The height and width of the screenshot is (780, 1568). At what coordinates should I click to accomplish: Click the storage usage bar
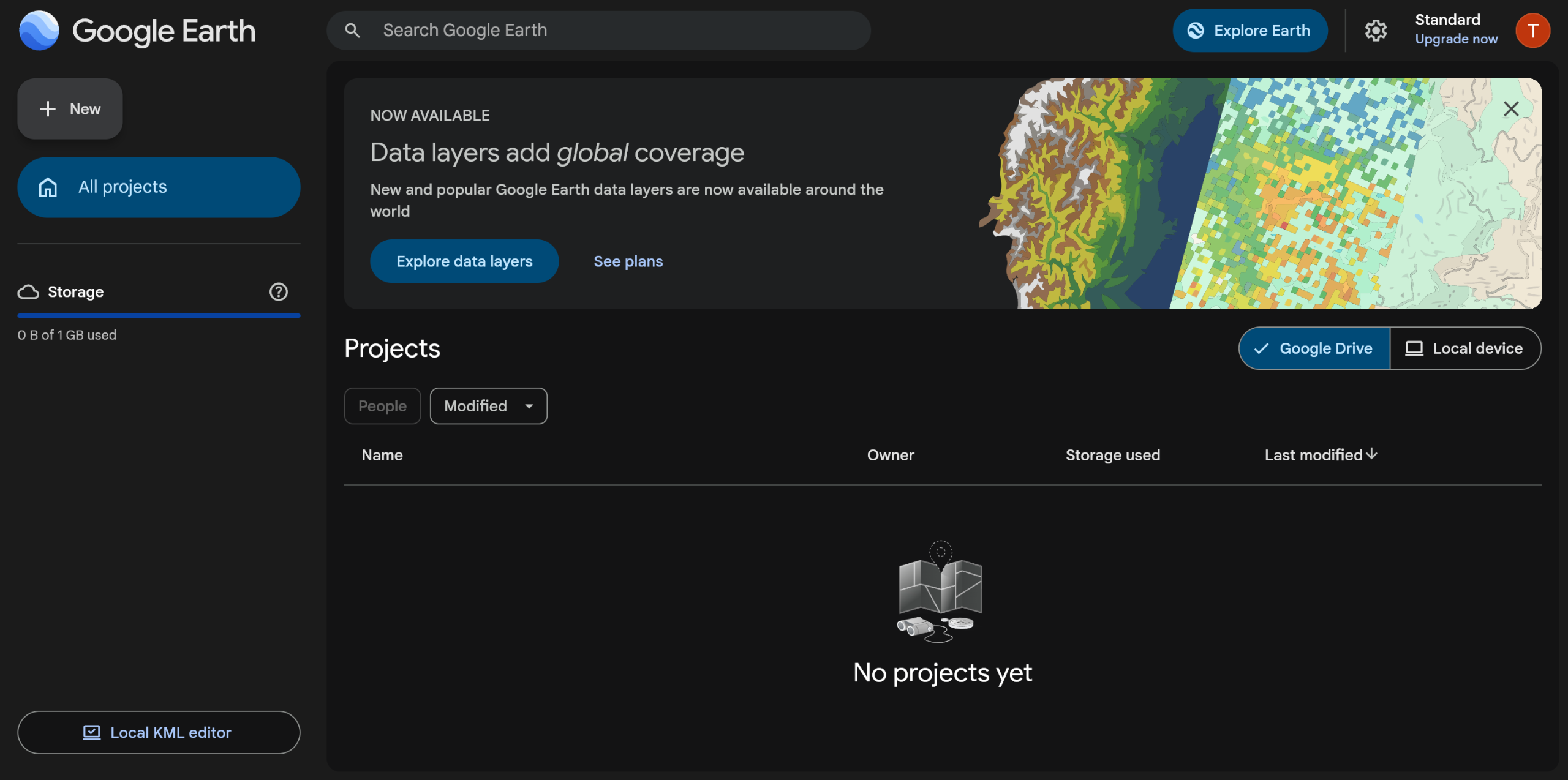coord(159,316)
